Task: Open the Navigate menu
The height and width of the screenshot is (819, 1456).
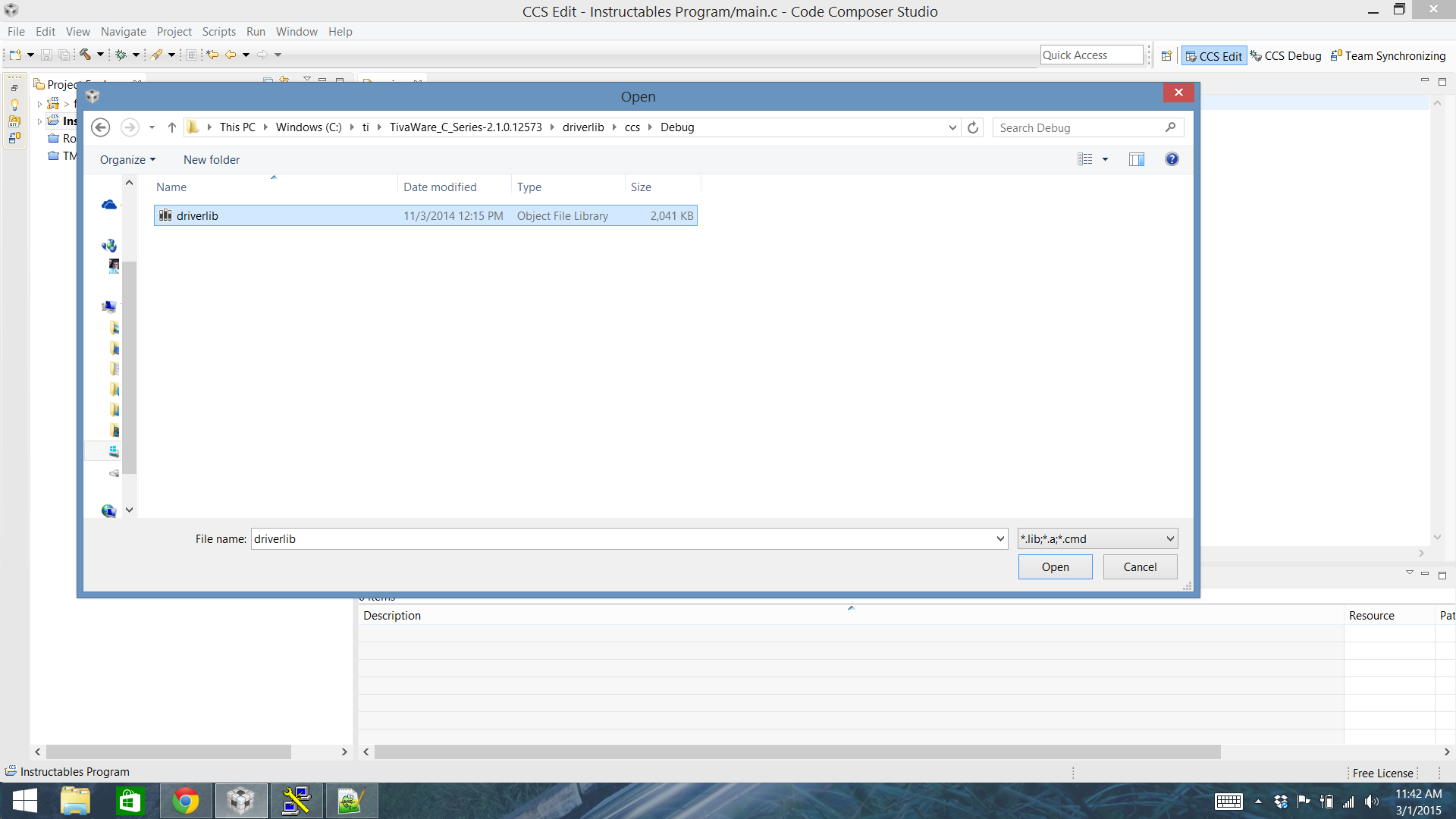Action: [x=124, y=32]
